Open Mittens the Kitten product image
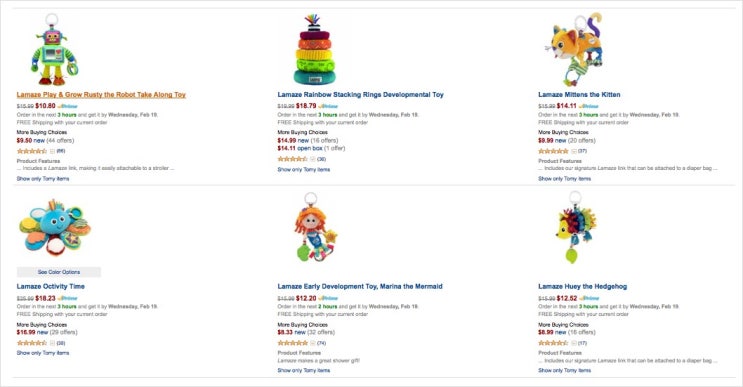This screenshot has width=743, height=387. (x=575, y=49)
